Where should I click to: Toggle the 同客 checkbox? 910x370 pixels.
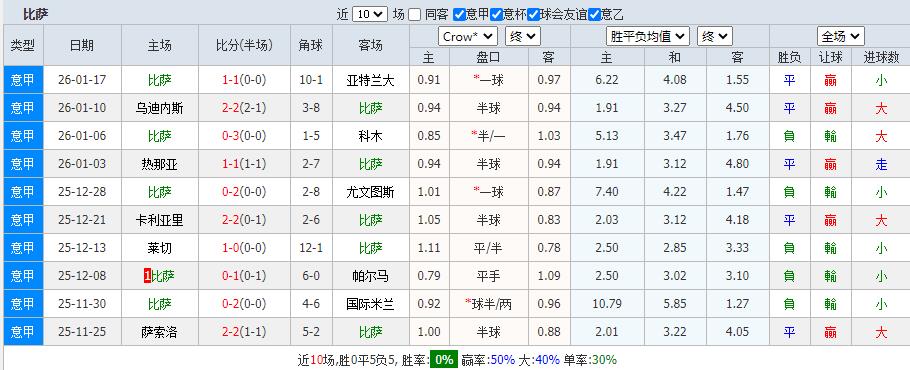(414, 14)
